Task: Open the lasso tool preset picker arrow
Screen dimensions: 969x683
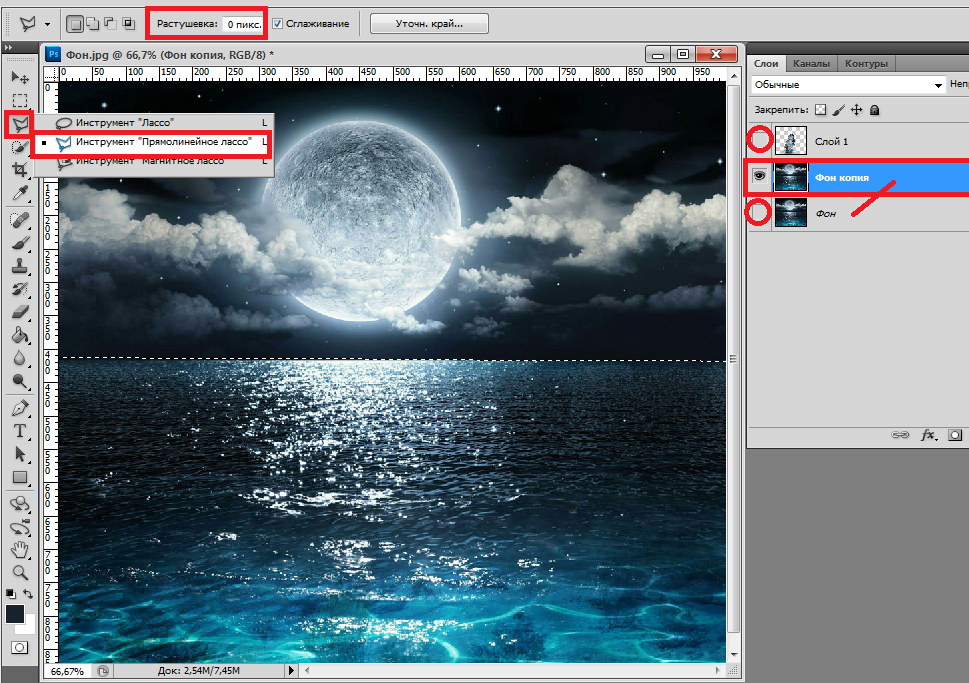Action: 47,23
